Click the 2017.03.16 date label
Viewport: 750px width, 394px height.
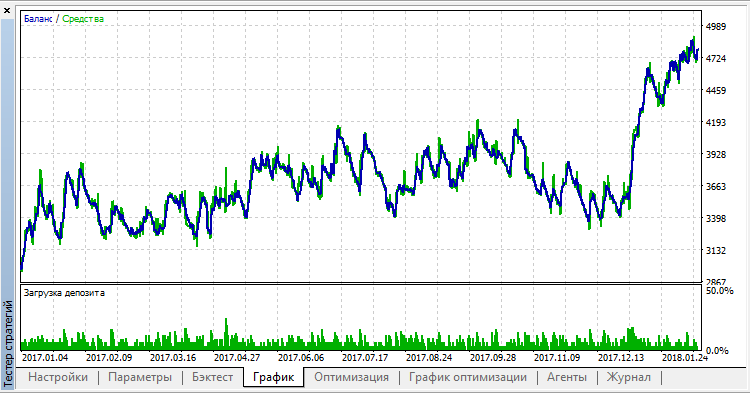pyautogui.click(x=173, y=357)
